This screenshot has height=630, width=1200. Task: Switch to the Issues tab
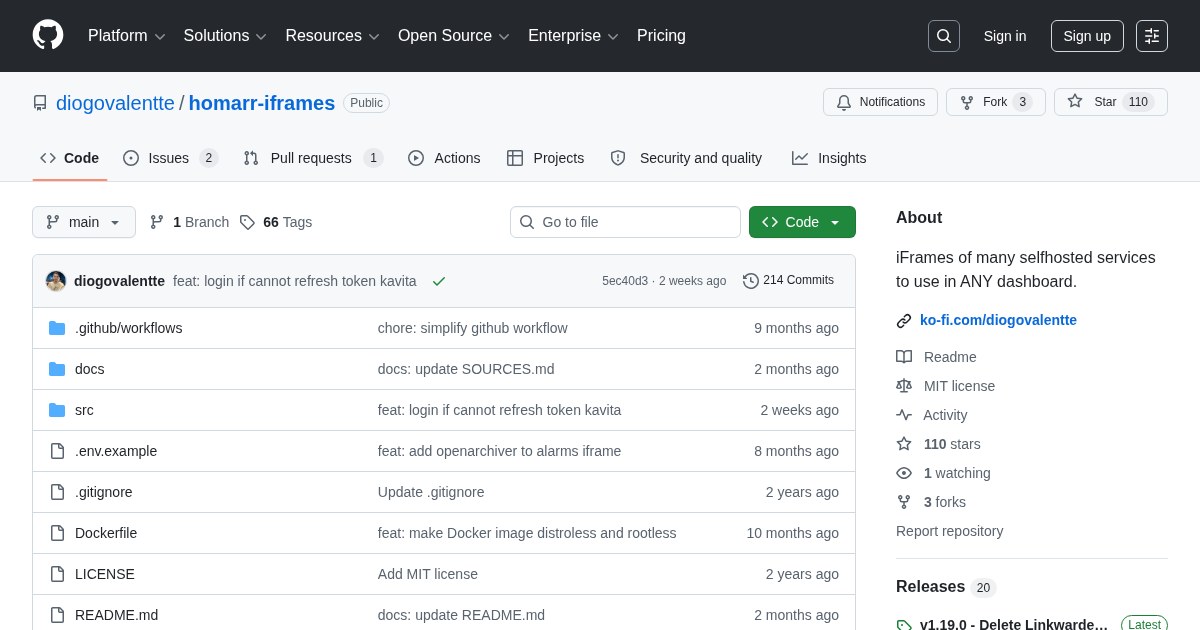point(171,158)
